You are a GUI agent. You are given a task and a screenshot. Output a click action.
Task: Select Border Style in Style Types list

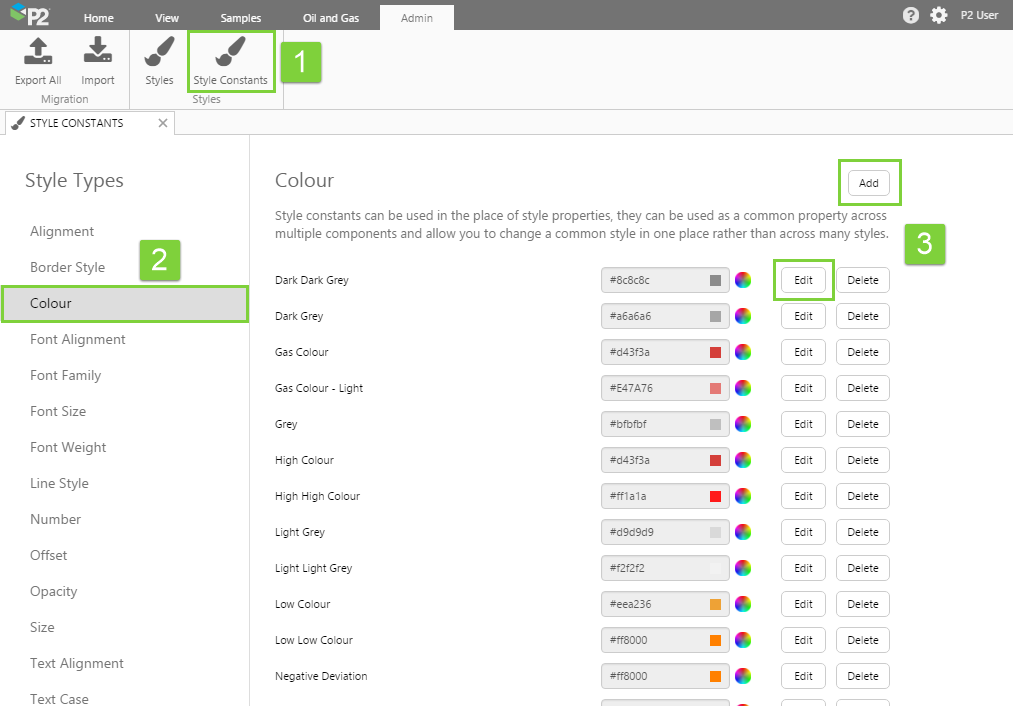click(x=67, y=267)
